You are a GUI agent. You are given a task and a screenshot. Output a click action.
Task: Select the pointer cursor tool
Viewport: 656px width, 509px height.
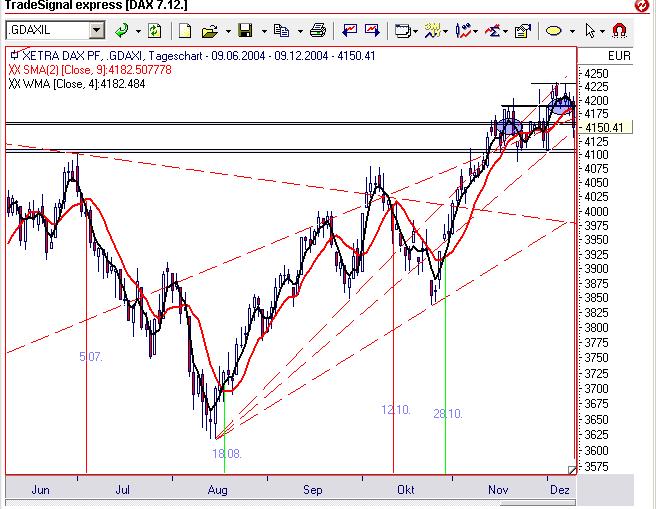[590, 31]
